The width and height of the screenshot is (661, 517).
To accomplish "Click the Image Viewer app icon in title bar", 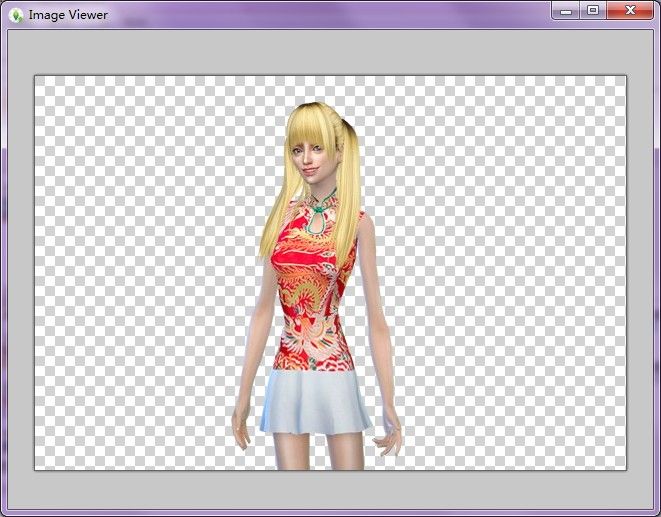I will click(16, 16).
